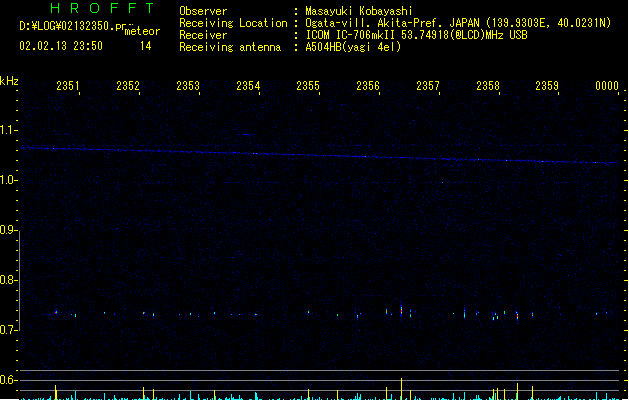Click the gray range bar beside frequency axis

(20, 281)
